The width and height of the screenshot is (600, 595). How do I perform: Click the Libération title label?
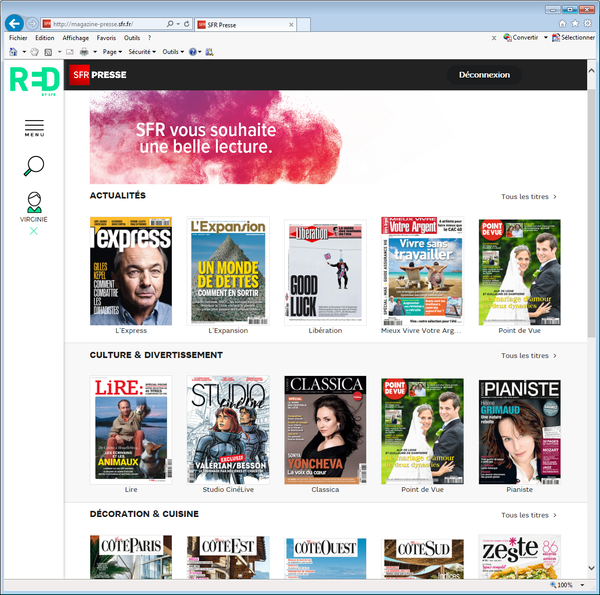325,331
